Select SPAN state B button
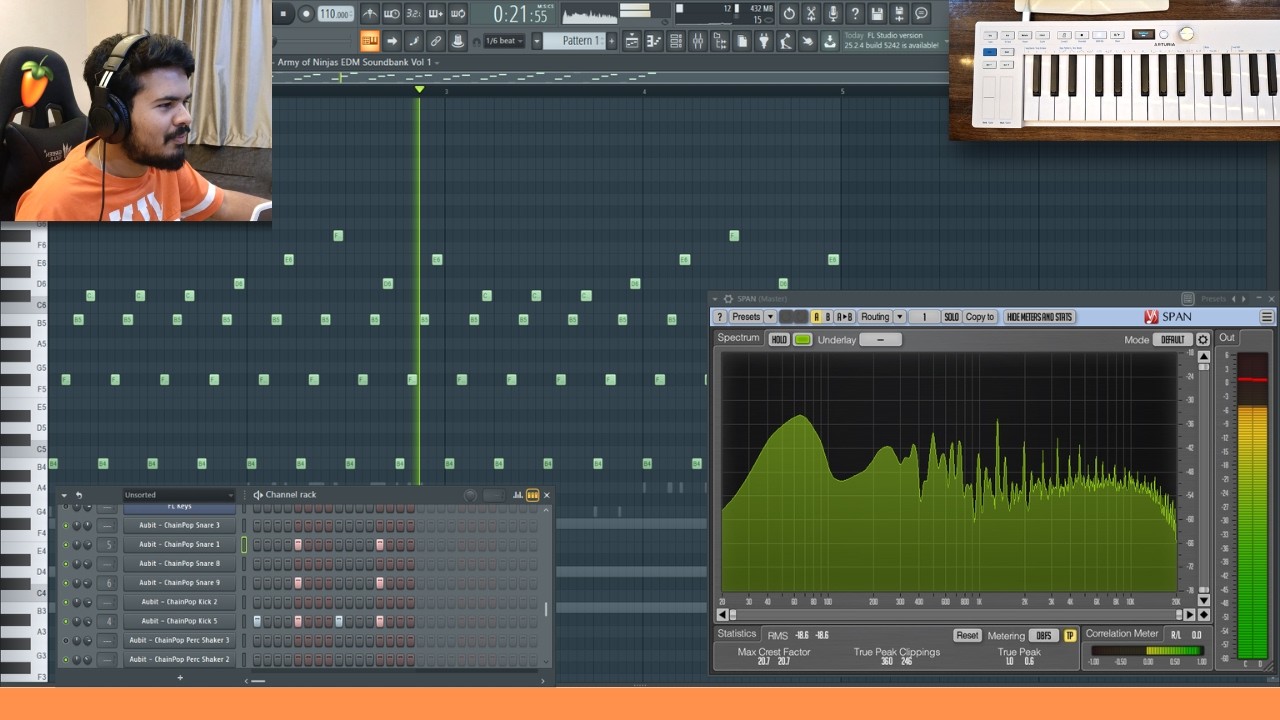This screenshot has width=1280, height=720. point(828,317)
